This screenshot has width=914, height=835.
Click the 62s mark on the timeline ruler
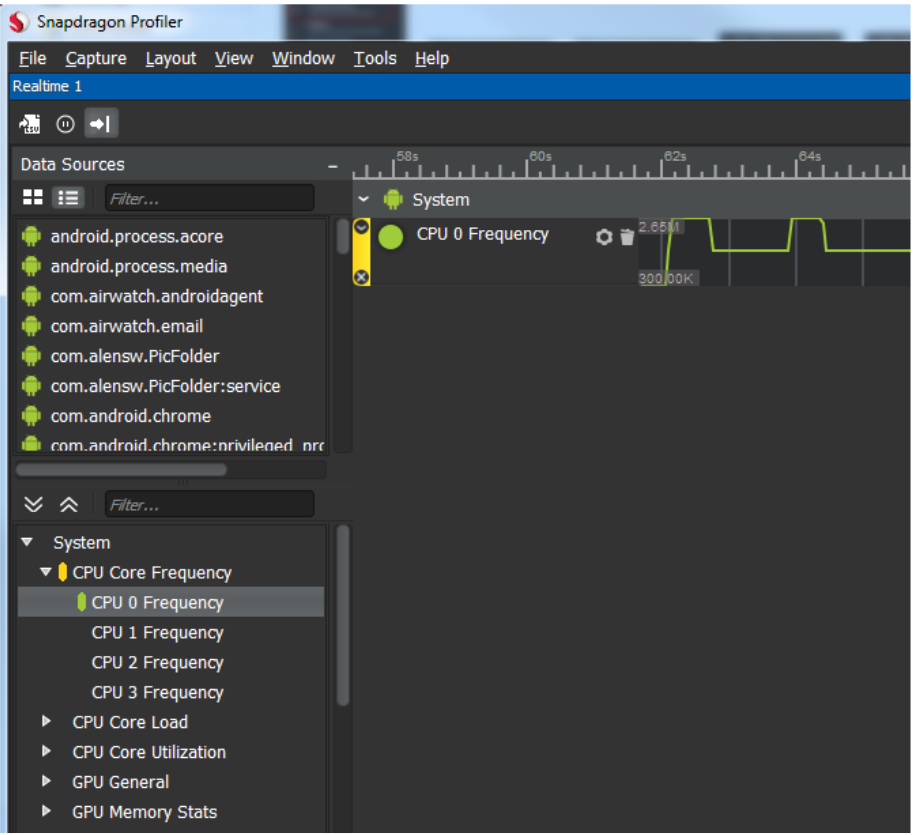[674, 157]
